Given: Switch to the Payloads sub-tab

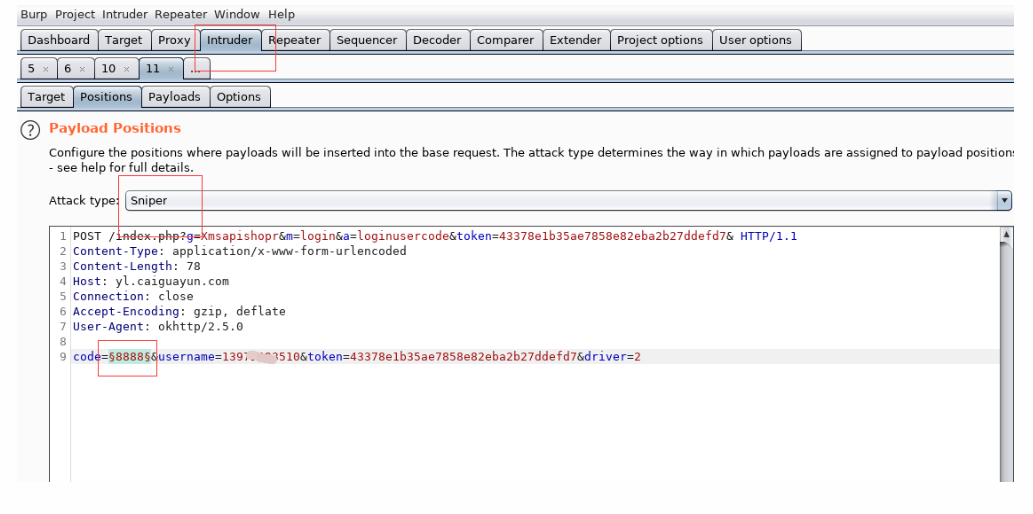Looking at the screenshot, I should (175, 97).
